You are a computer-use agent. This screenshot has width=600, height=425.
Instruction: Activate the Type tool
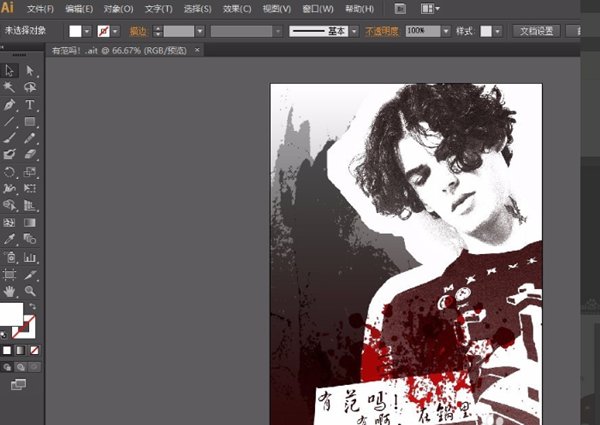[x=31, y=105]
